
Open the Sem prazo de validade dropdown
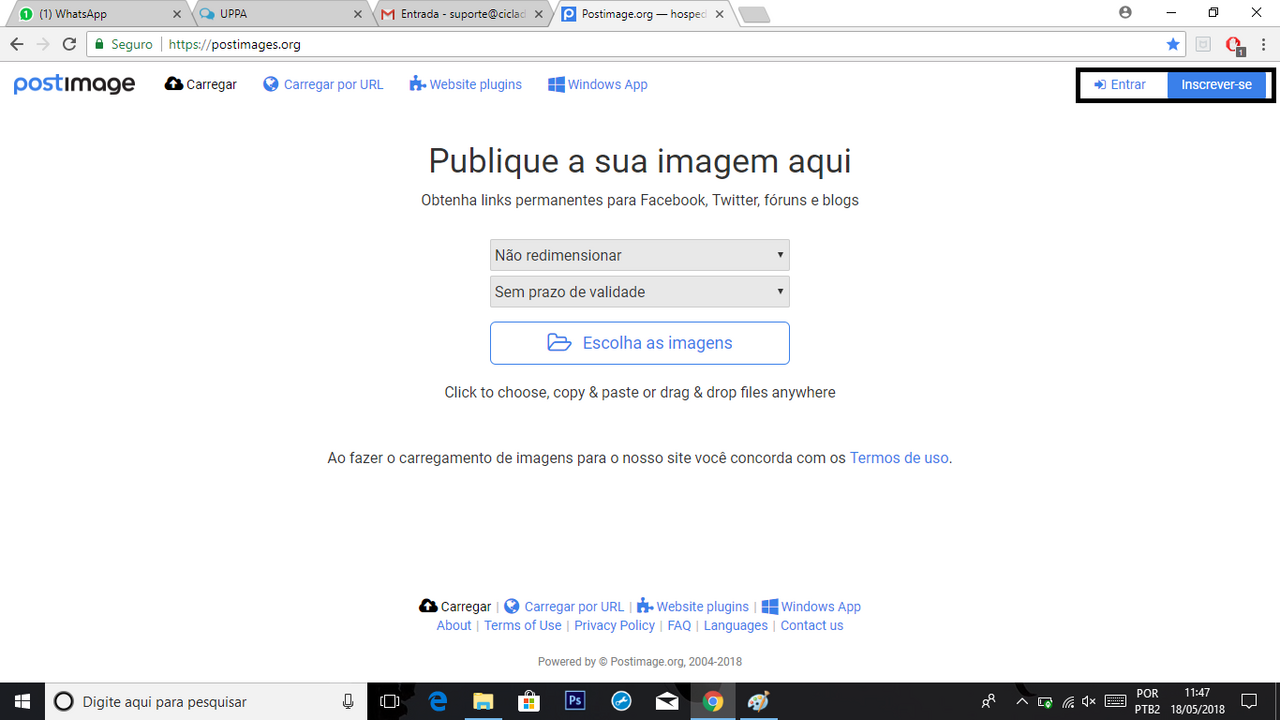[640, 292]
